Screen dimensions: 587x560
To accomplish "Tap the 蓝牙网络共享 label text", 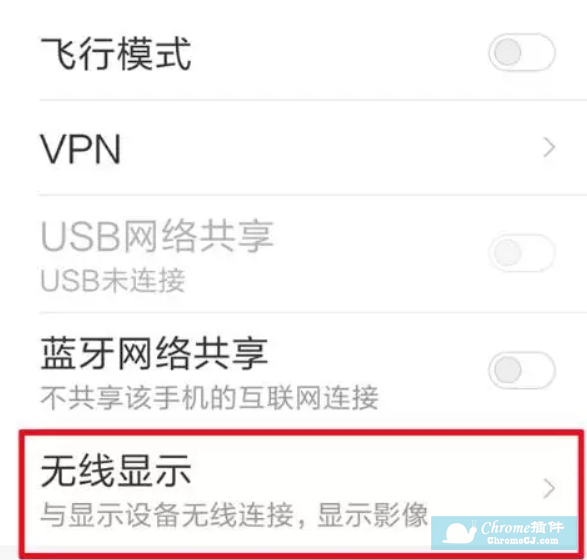I will pyautogui.click(x=154, y=353).
